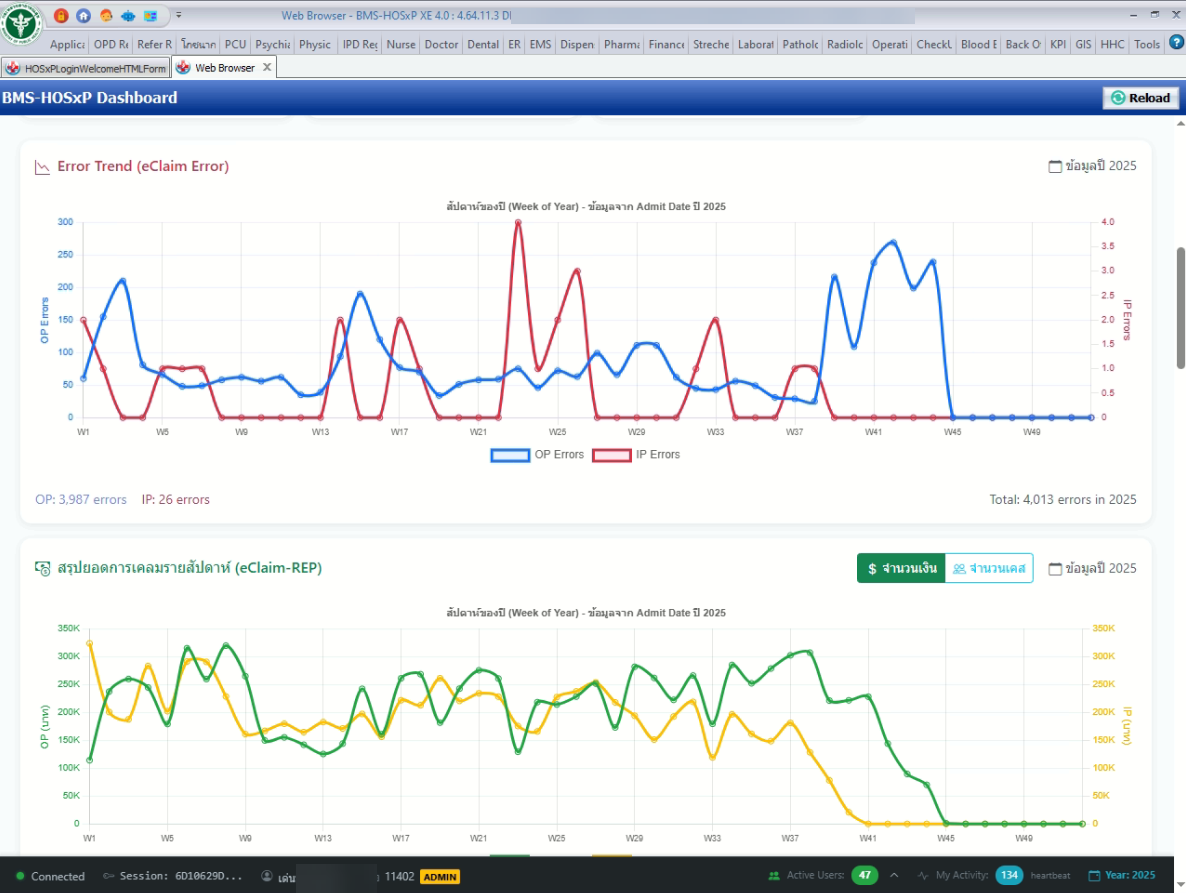Expand the quick access toolbar customize arrow
The height and width of the screenshot is (893, 1186).
(x=178, y=16)
